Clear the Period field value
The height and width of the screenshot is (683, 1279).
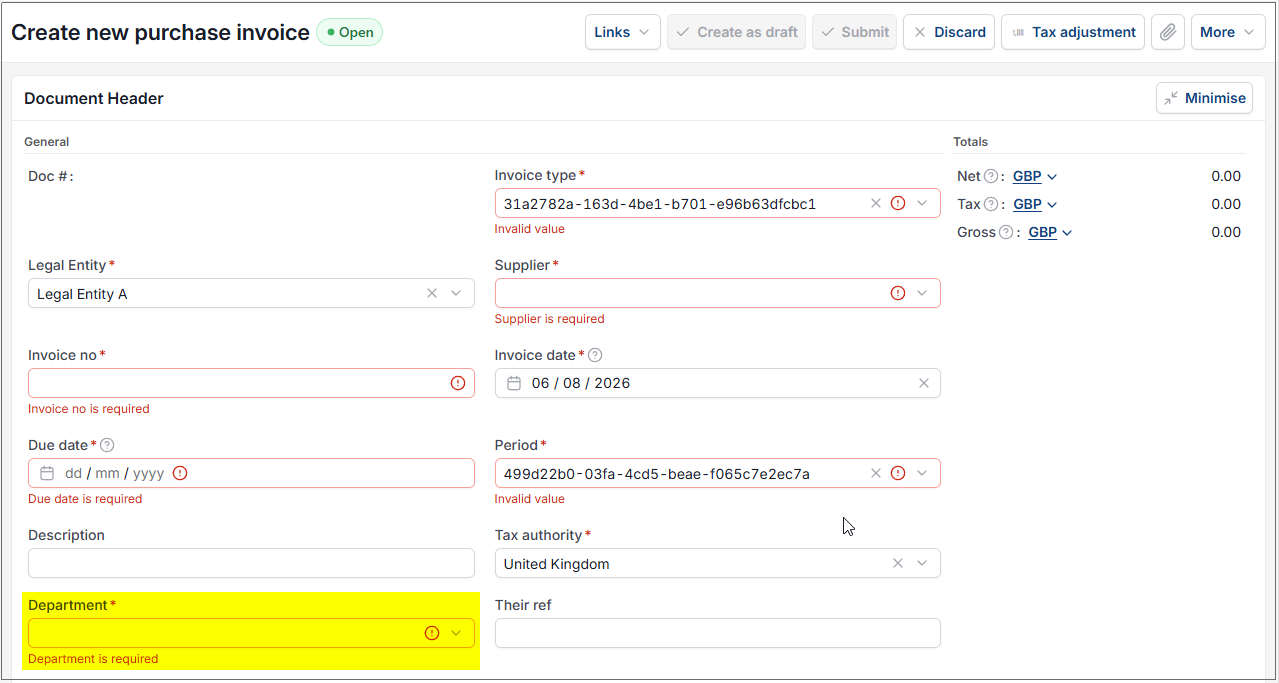[876, 473]
